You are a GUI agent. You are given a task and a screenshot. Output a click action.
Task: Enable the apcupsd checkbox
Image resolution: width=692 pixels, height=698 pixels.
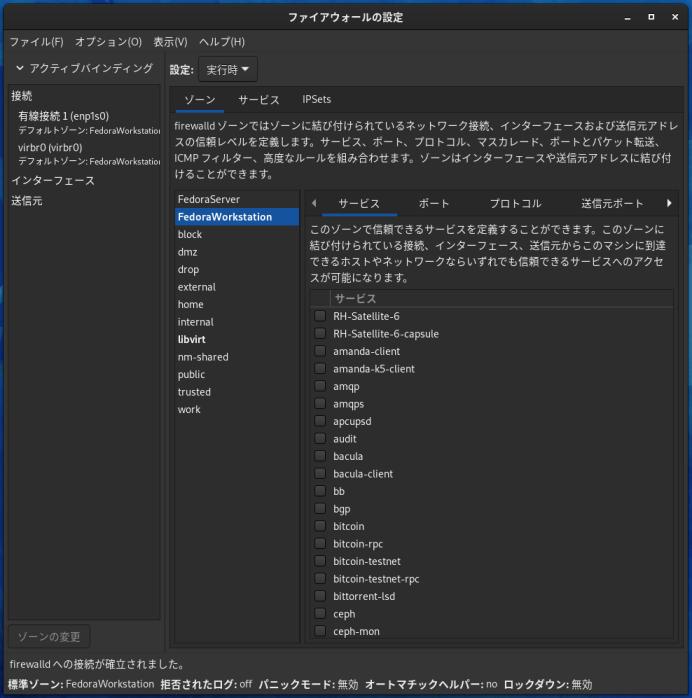[x=320, y=421]
